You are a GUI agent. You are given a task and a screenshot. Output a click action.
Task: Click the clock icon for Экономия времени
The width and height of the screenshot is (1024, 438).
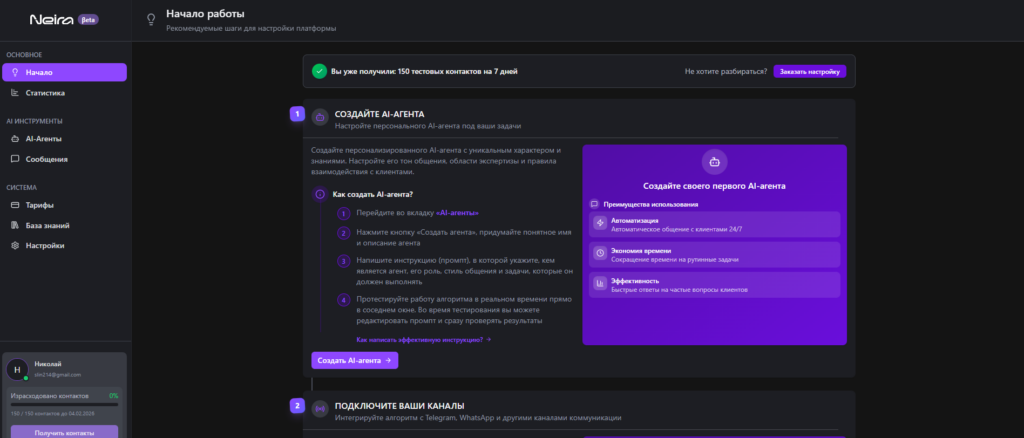600,254
